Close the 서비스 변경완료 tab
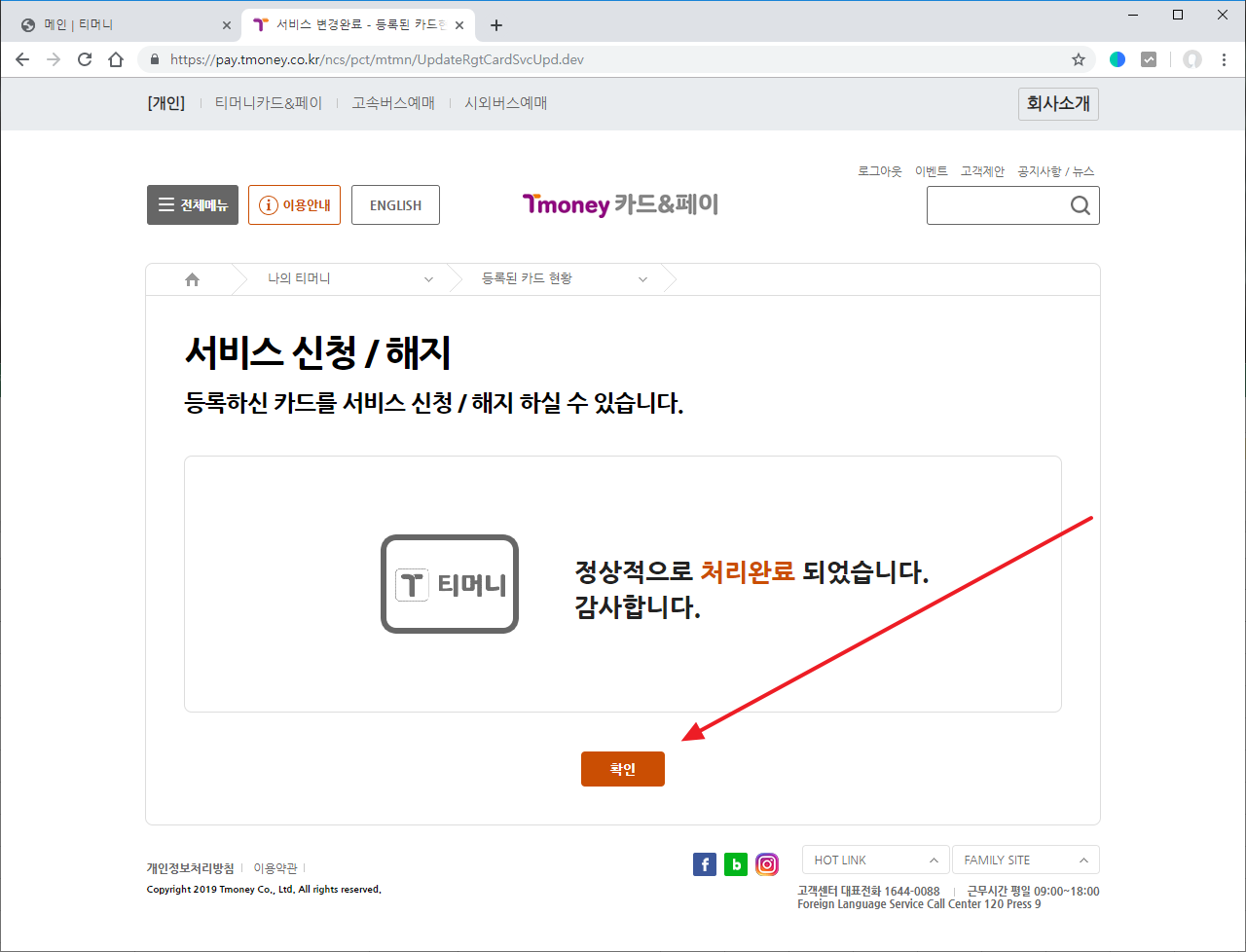This screenshot has height=952, width=1246. click(459, 25)
